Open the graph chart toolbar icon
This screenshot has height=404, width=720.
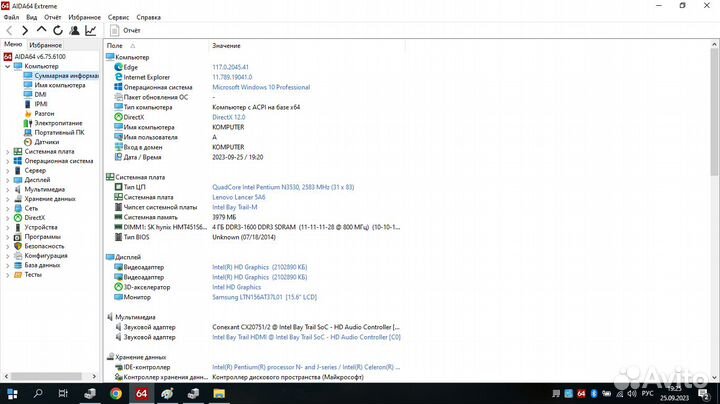(90, 30)
